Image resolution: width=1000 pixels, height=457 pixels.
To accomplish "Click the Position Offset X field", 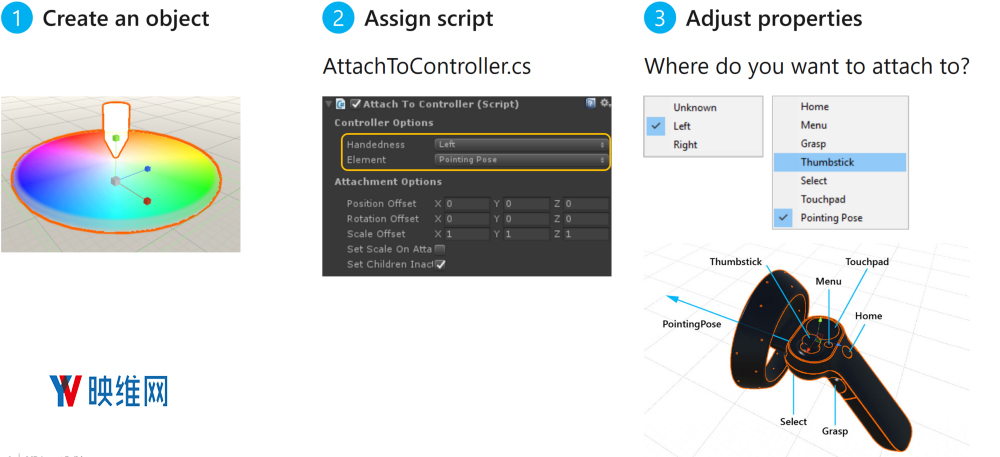I will pos(466,204).
